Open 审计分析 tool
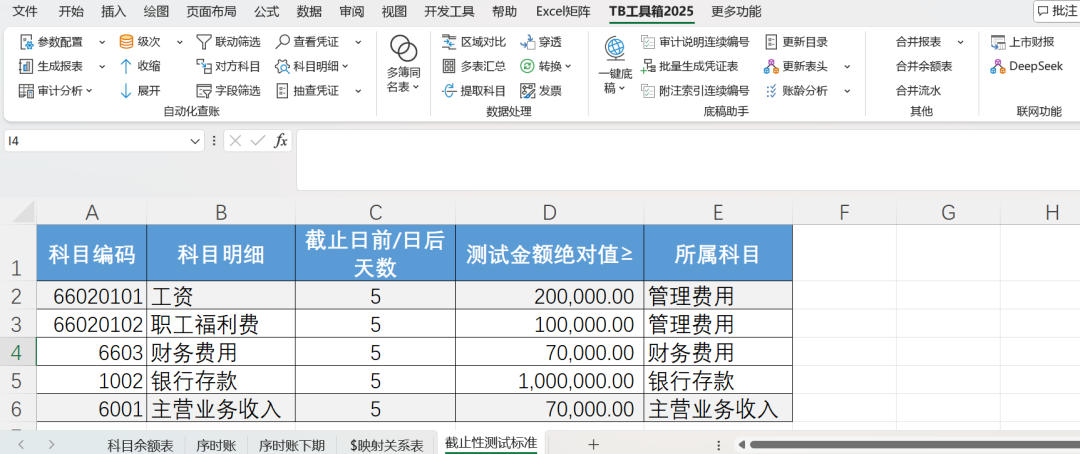The width and height of the screenshot is (1080, 454). (55, 90)
